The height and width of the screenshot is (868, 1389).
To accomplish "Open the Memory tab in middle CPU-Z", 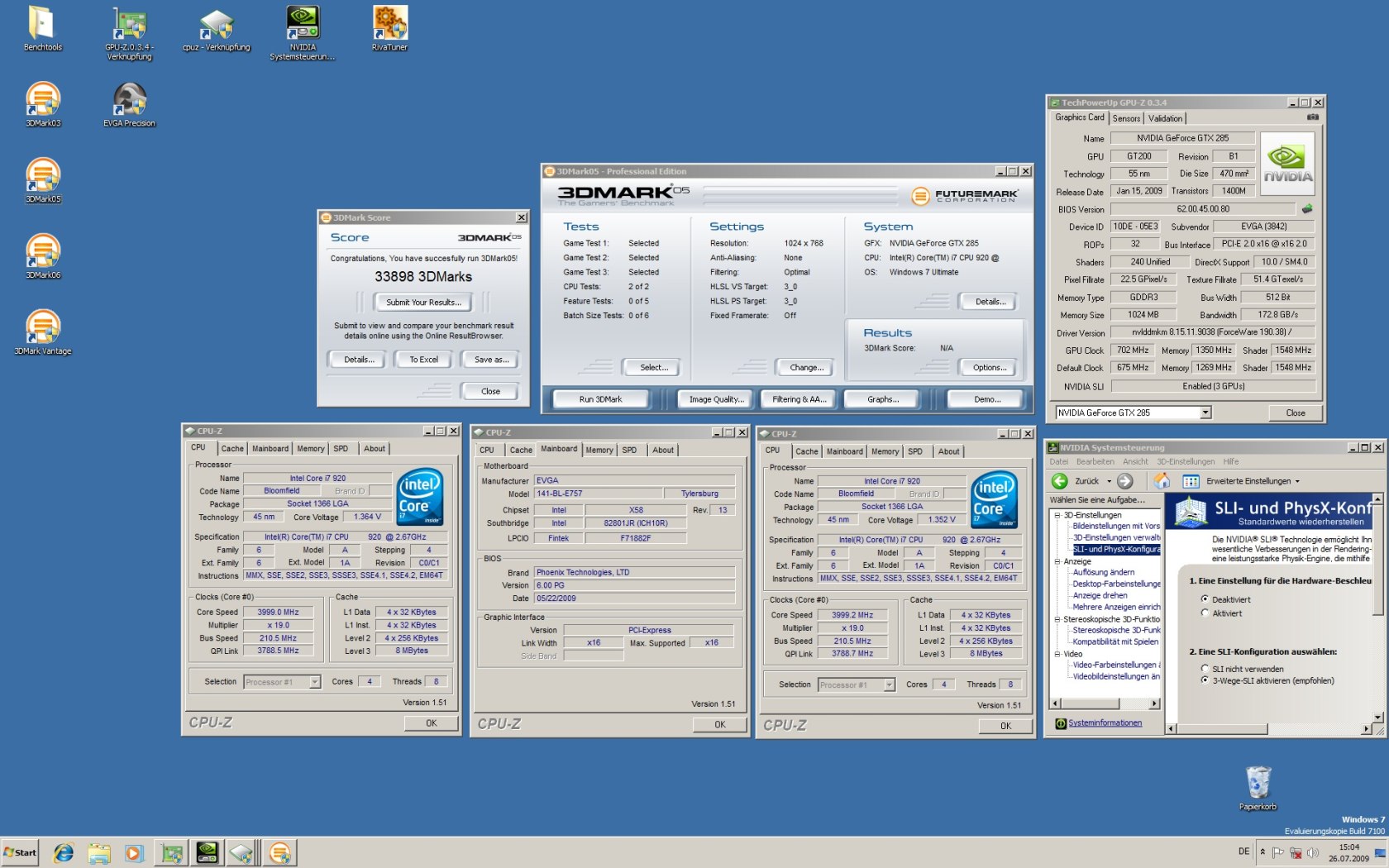I will pyautogui.click(x=599, y=451).
